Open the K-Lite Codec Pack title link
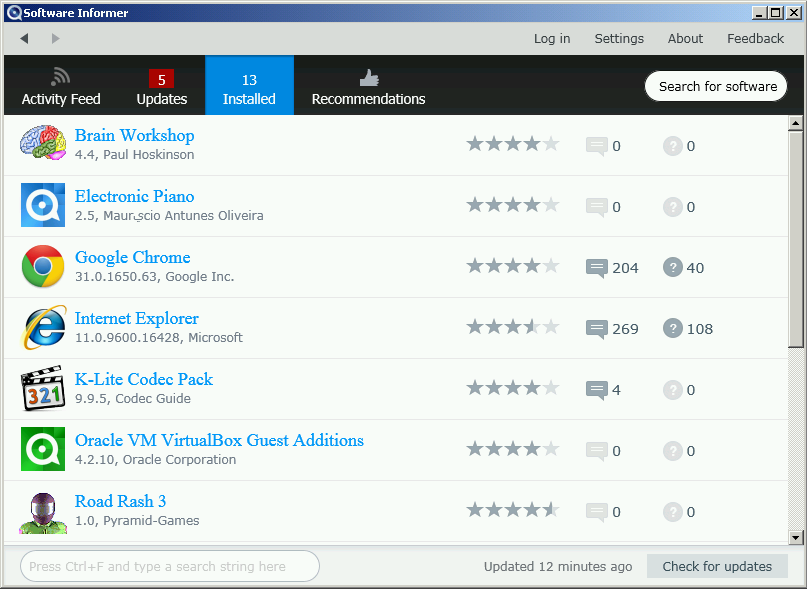 144,379
